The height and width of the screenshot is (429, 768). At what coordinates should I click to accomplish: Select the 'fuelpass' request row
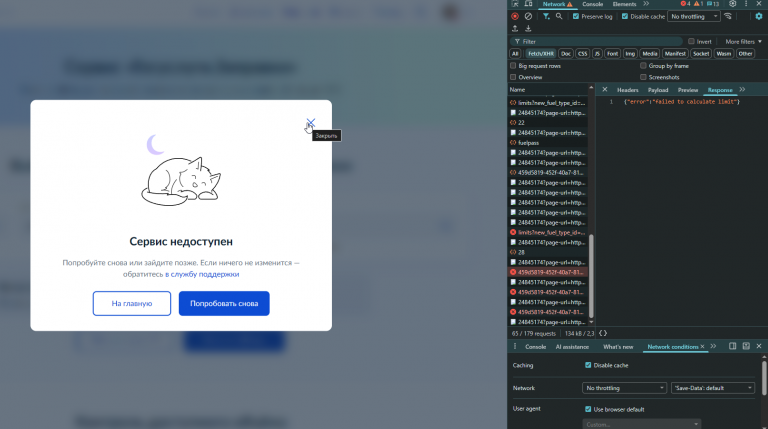549,143
